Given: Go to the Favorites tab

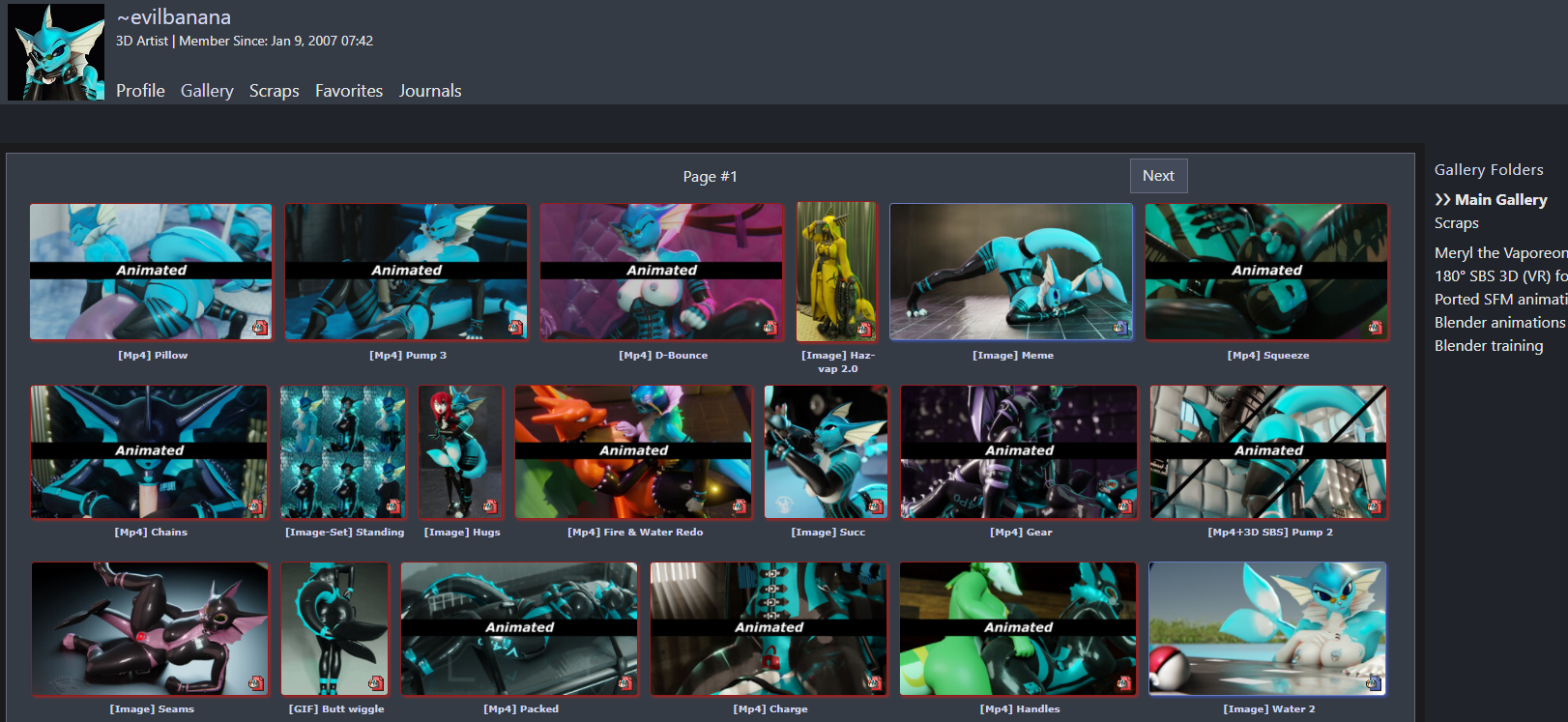Looking at the screenshot, I should (x=349, y=91).
